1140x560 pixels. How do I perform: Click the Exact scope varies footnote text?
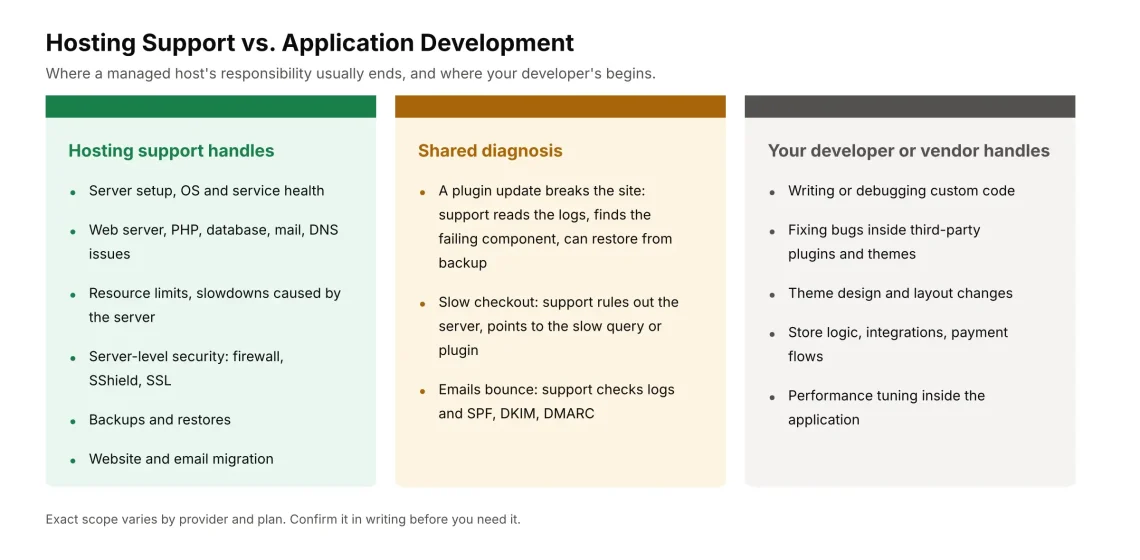click(284, 520)
